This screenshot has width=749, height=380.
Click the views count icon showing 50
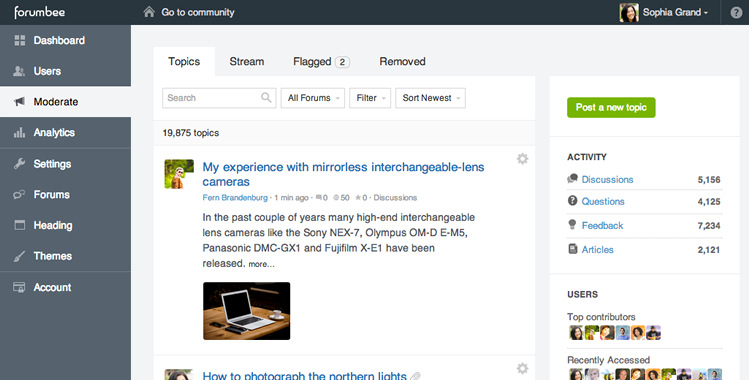[336, 198]
